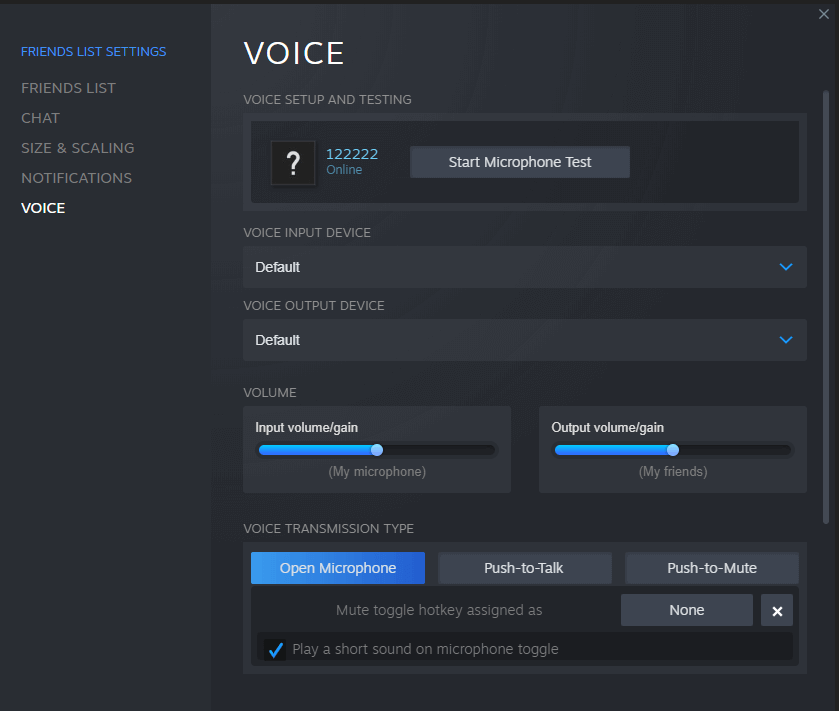Open the Voice Input Device dropdown
Image resolution: width=839 pixels, height=711 pixels.
click(525, 267)
